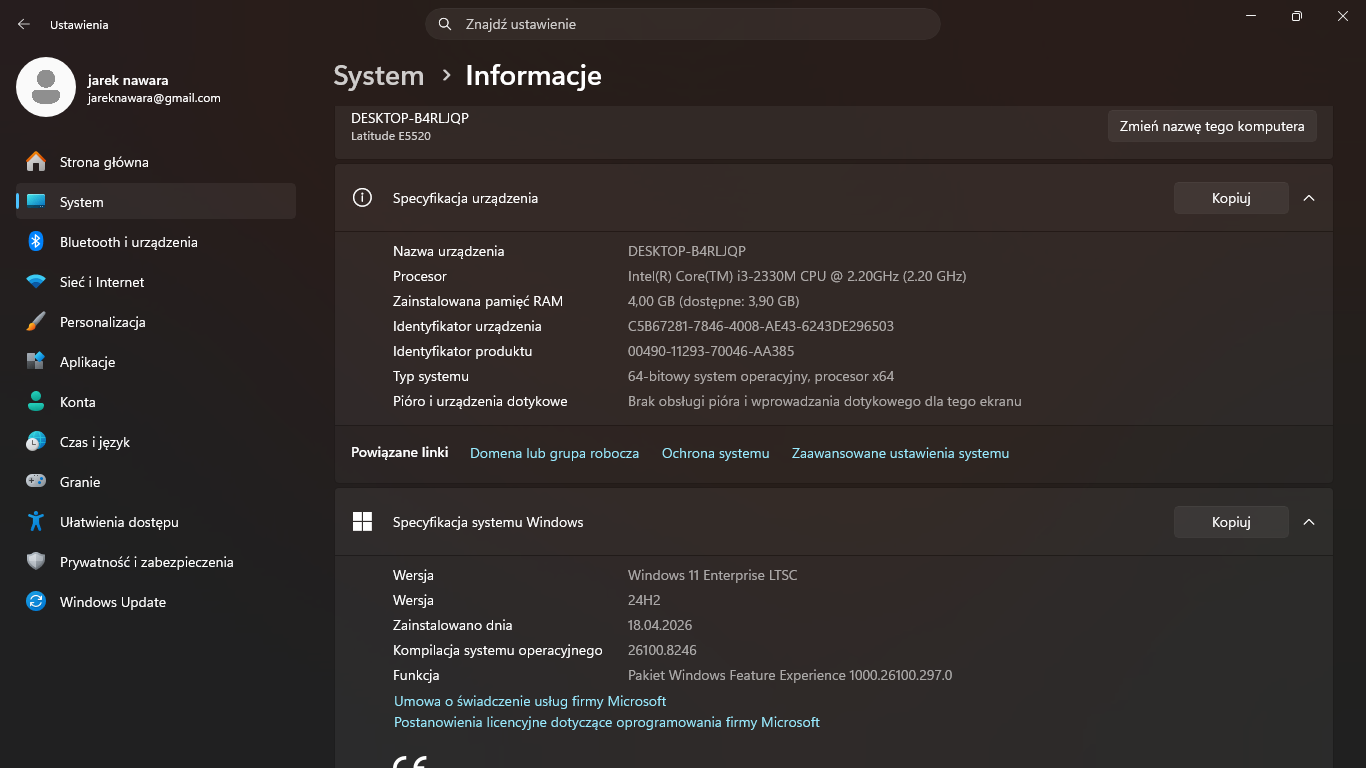Open the Konta settings page
Screen dimensions: 1366x768
[x=78, y=402]
